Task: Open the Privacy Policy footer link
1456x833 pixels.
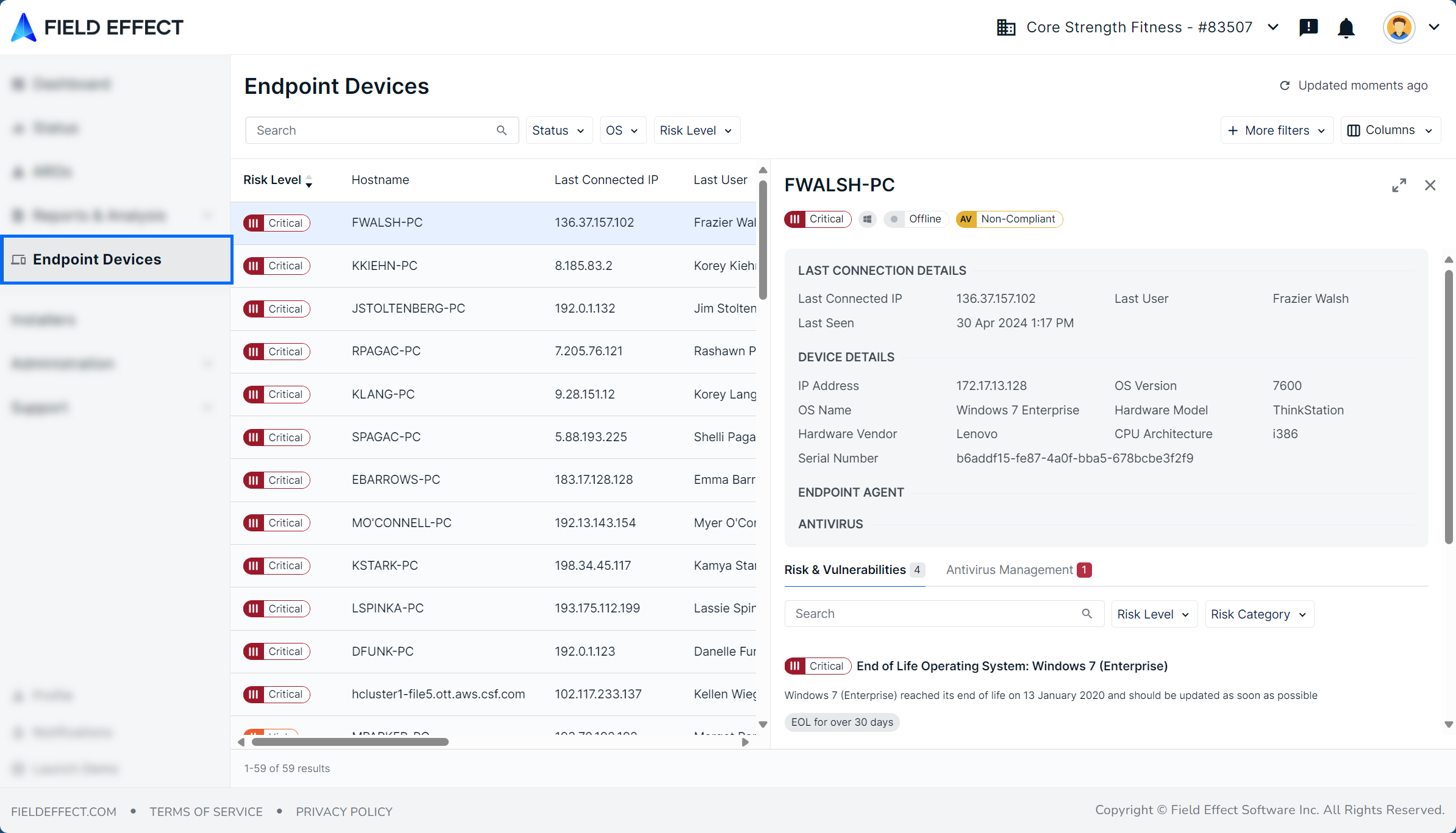Action: (x=344, y=812)
